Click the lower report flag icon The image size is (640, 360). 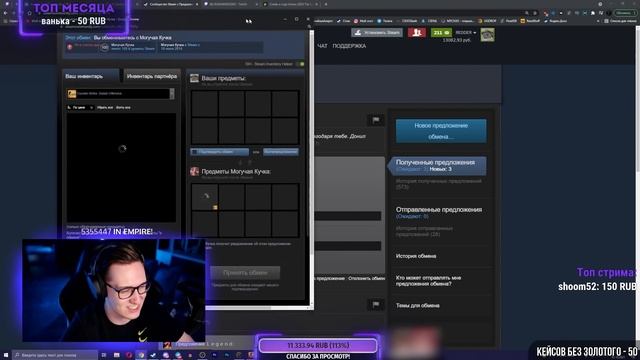tap(376, 304)
